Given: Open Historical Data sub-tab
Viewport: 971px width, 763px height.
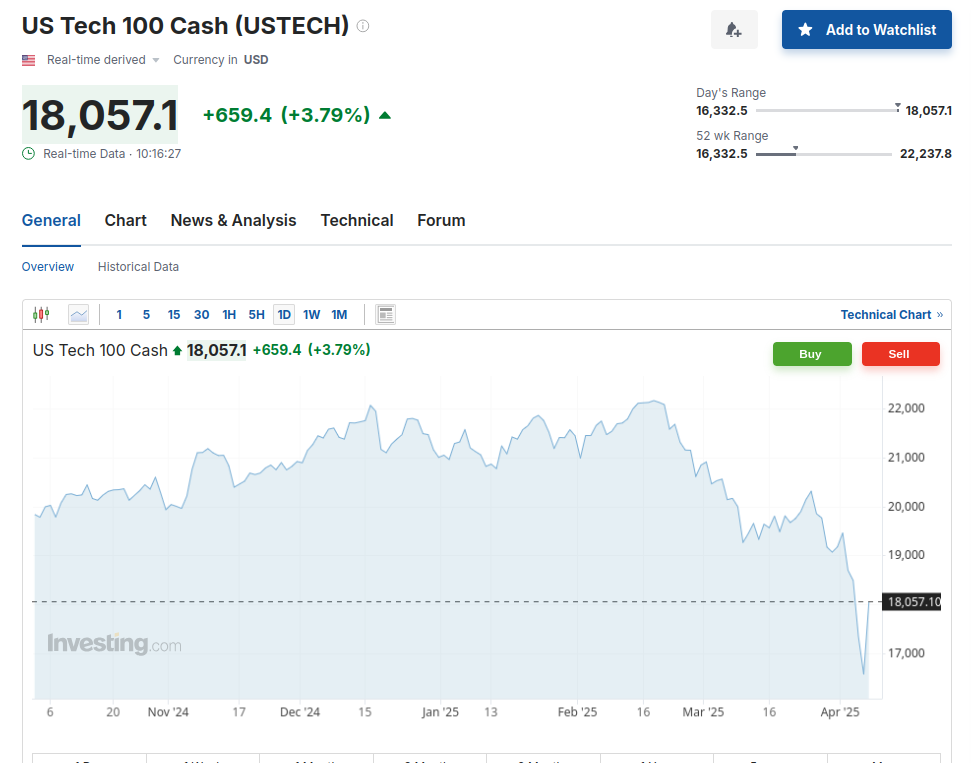Looking at the screenshot, I should (138, 267).
